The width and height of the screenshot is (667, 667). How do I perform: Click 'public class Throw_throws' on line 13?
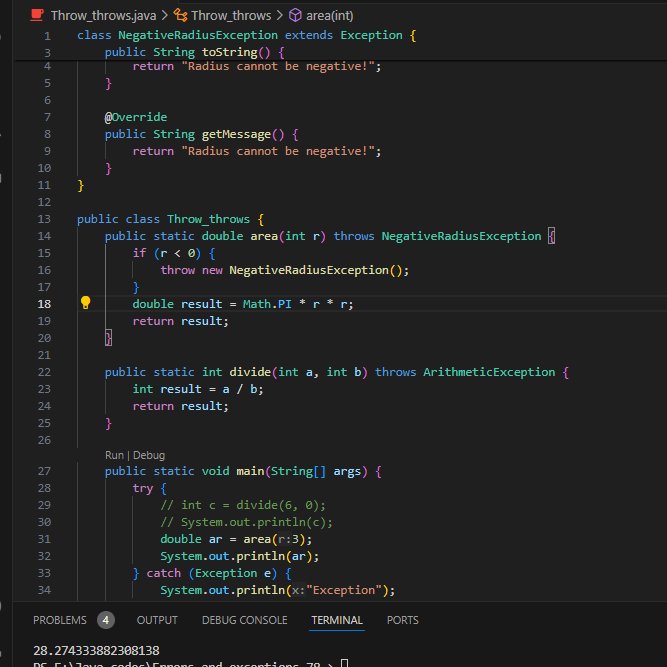163,219
